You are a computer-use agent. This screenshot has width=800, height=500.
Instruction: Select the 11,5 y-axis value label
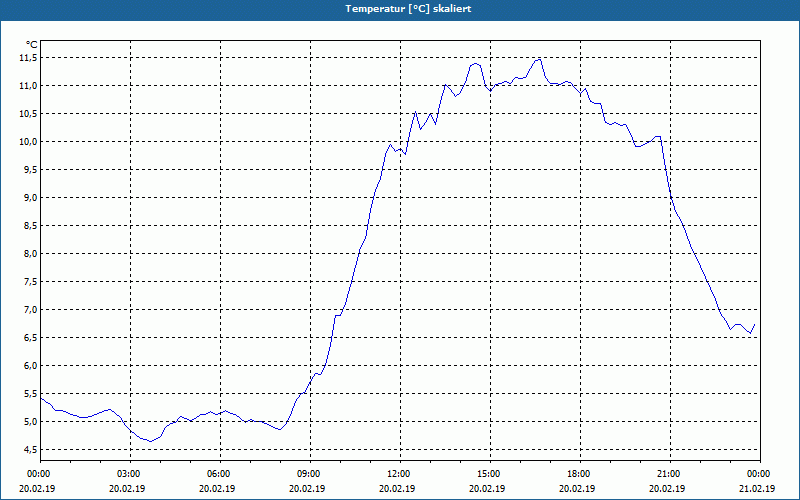[29, 58]
